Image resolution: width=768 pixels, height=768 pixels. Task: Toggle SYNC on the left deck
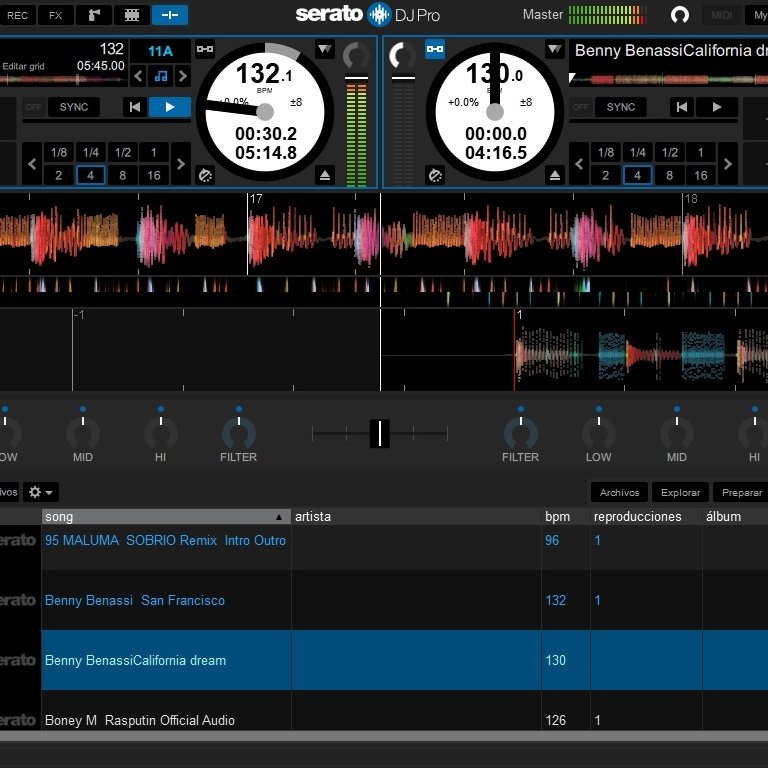coord(74,107)
